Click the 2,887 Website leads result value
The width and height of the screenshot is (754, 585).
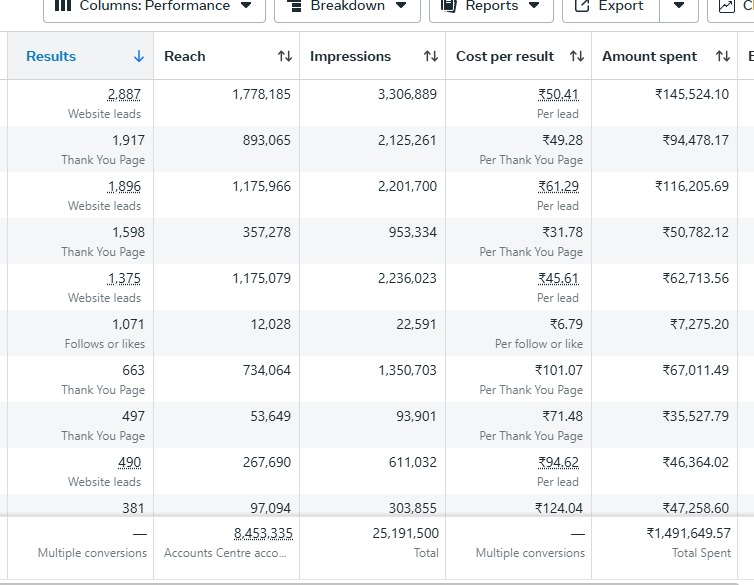[x=124, y=94]
